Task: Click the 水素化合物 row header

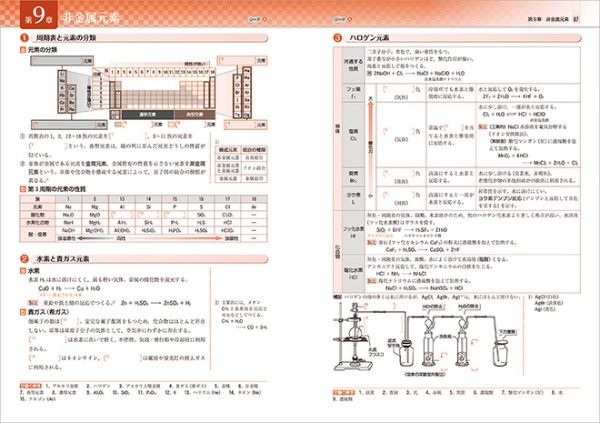Action: [38, 222]
